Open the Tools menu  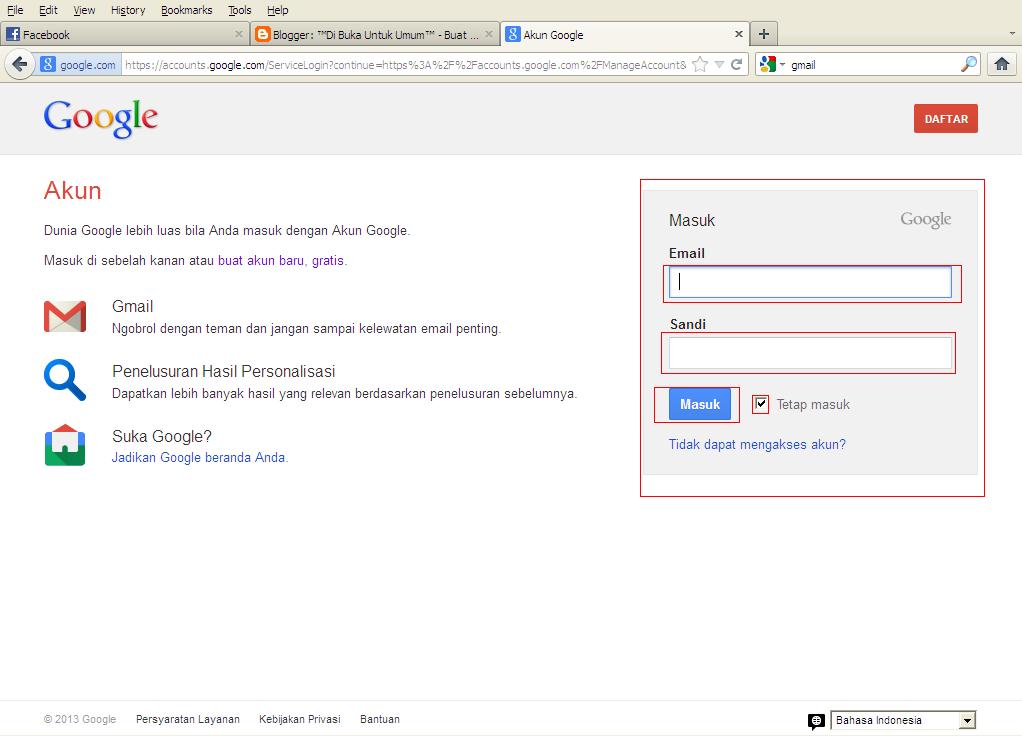point(239,10)
